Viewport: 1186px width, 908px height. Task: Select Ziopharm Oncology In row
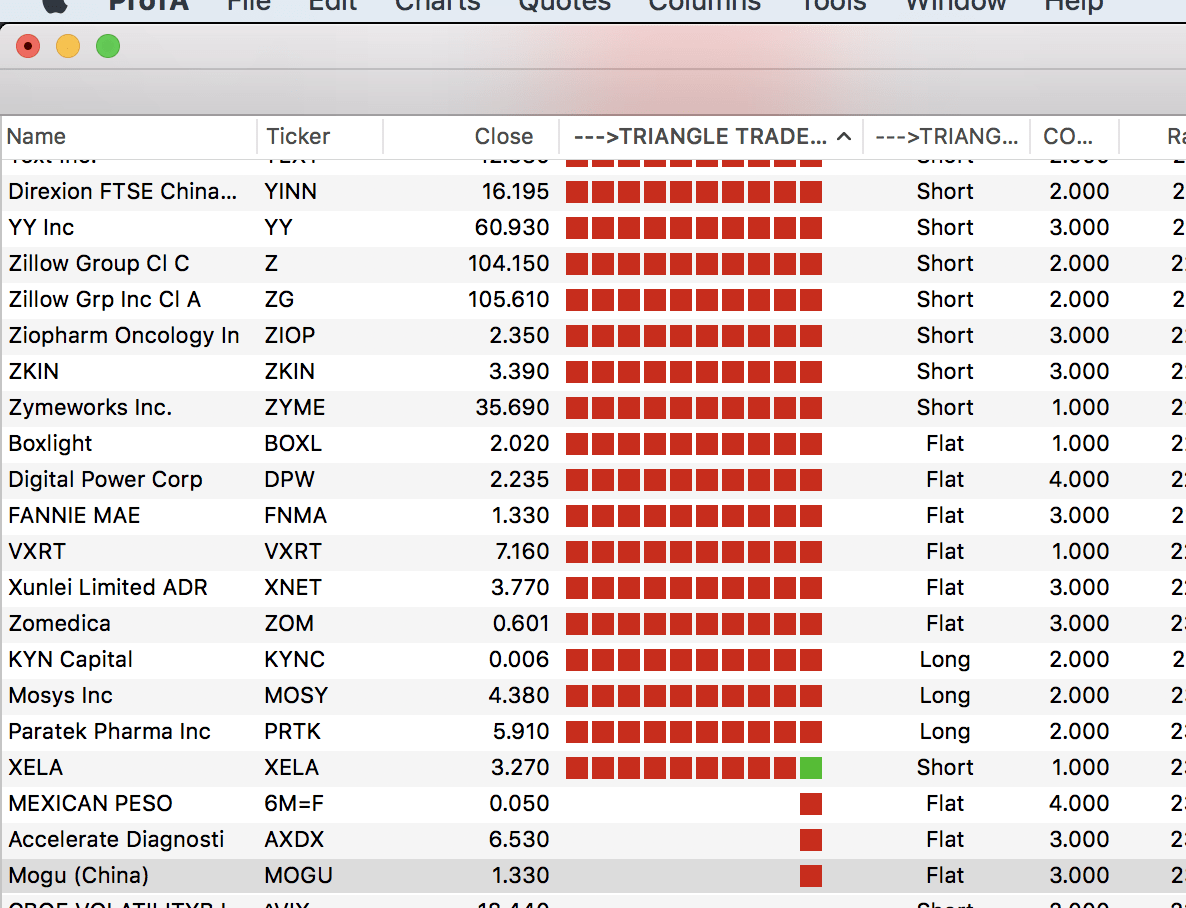coord(593,335)
